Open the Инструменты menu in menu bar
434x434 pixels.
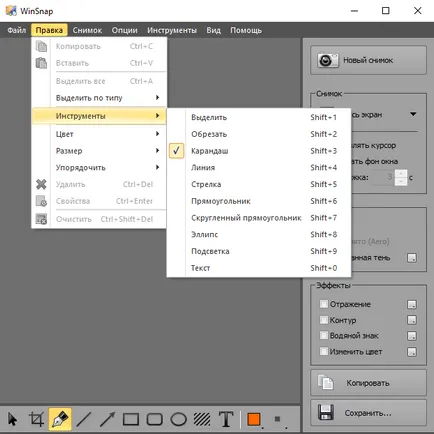click(x=172, y=30)
